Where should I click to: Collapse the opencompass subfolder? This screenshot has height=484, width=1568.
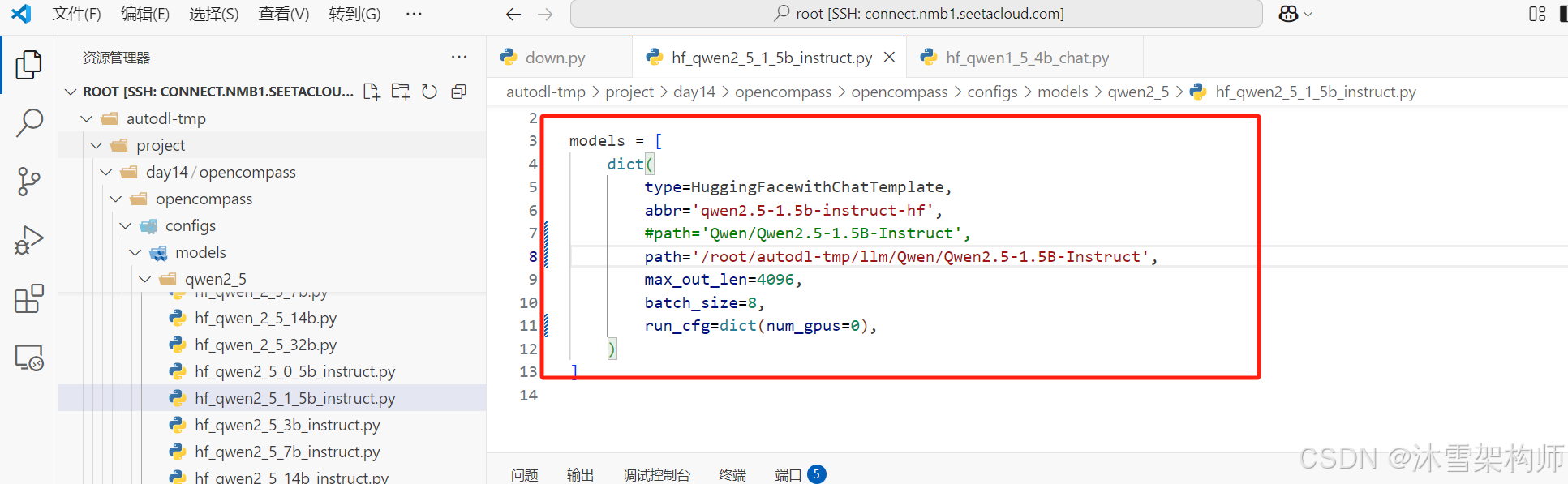[116, 199]
